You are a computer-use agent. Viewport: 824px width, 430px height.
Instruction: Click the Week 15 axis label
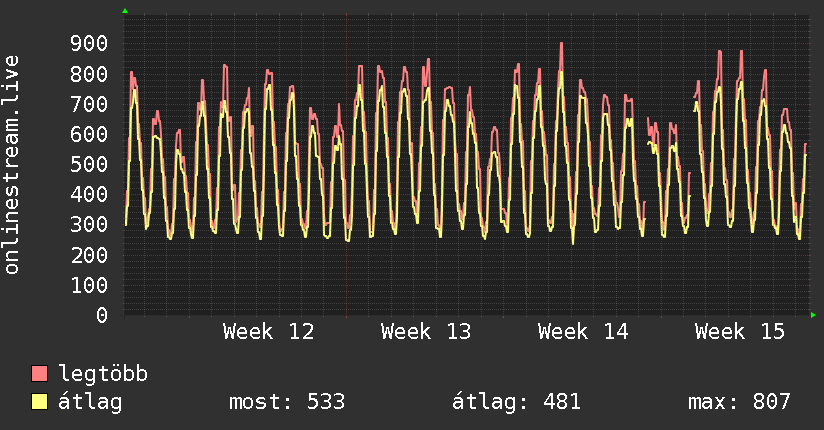(740, 332)
